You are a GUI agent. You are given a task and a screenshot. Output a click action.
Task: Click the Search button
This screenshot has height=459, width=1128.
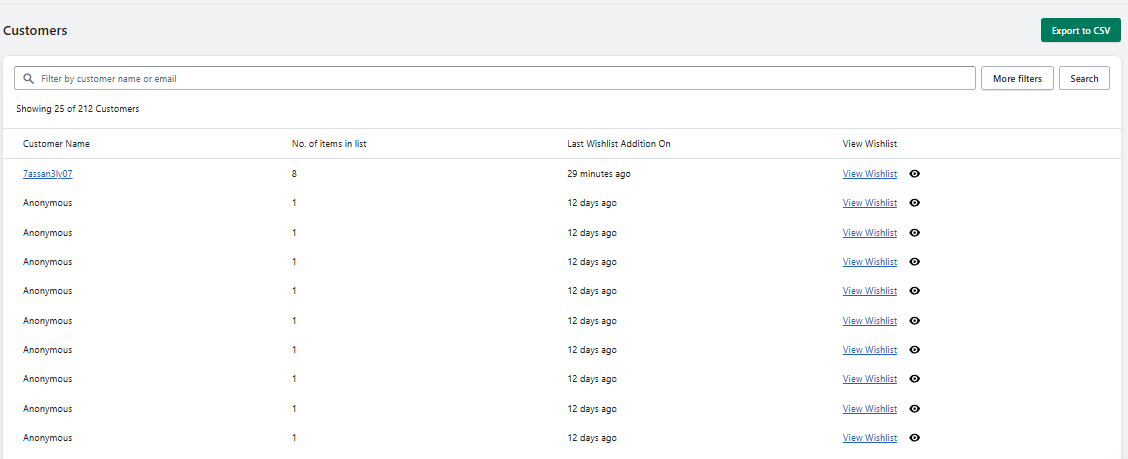click(1084, 78)
